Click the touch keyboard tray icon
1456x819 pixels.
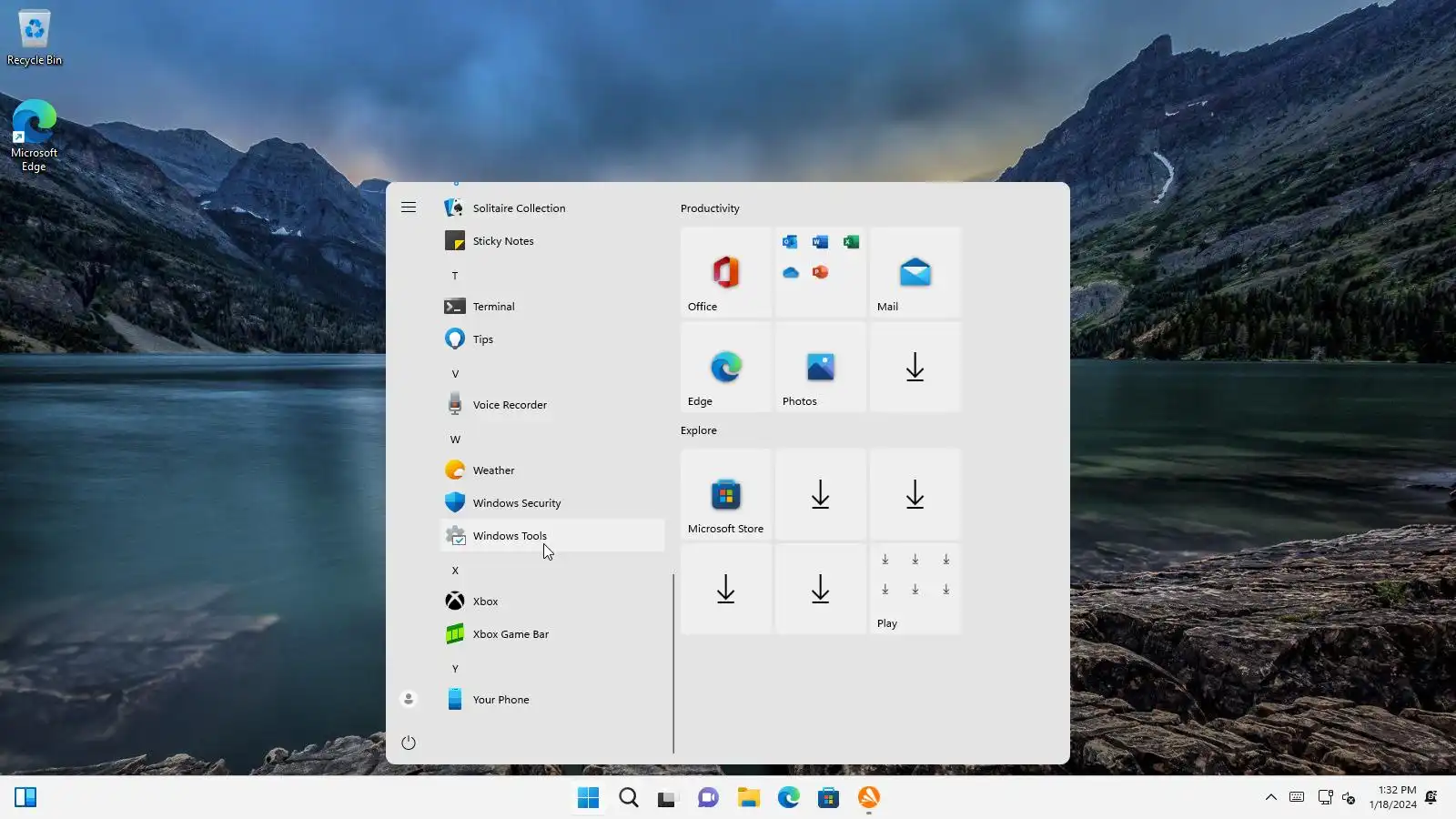tap(1297, 797)
